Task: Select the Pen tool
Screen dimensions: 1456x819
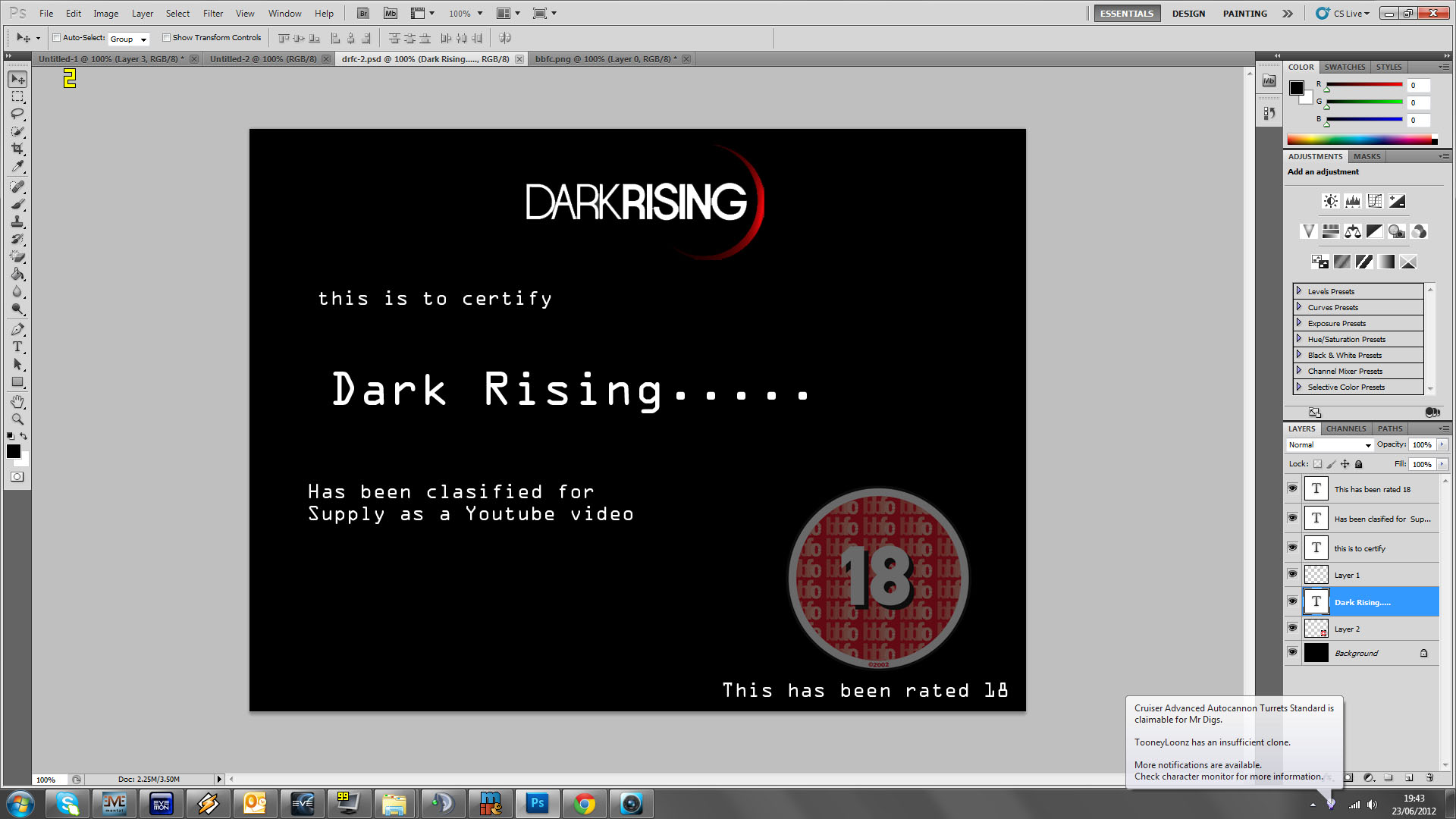Action: (17, 329)
